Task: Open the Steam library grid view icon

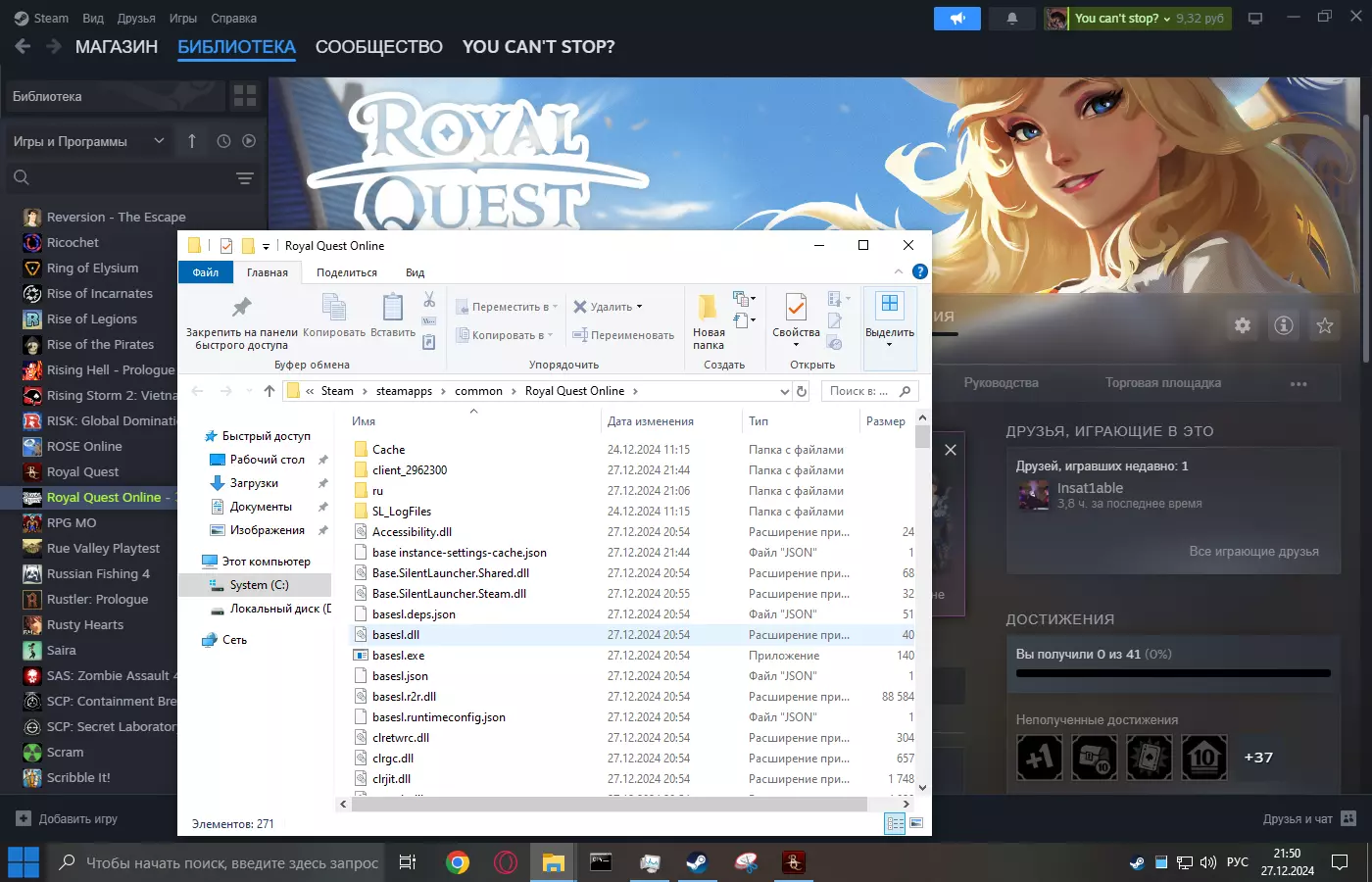Action: click(245, 96)
